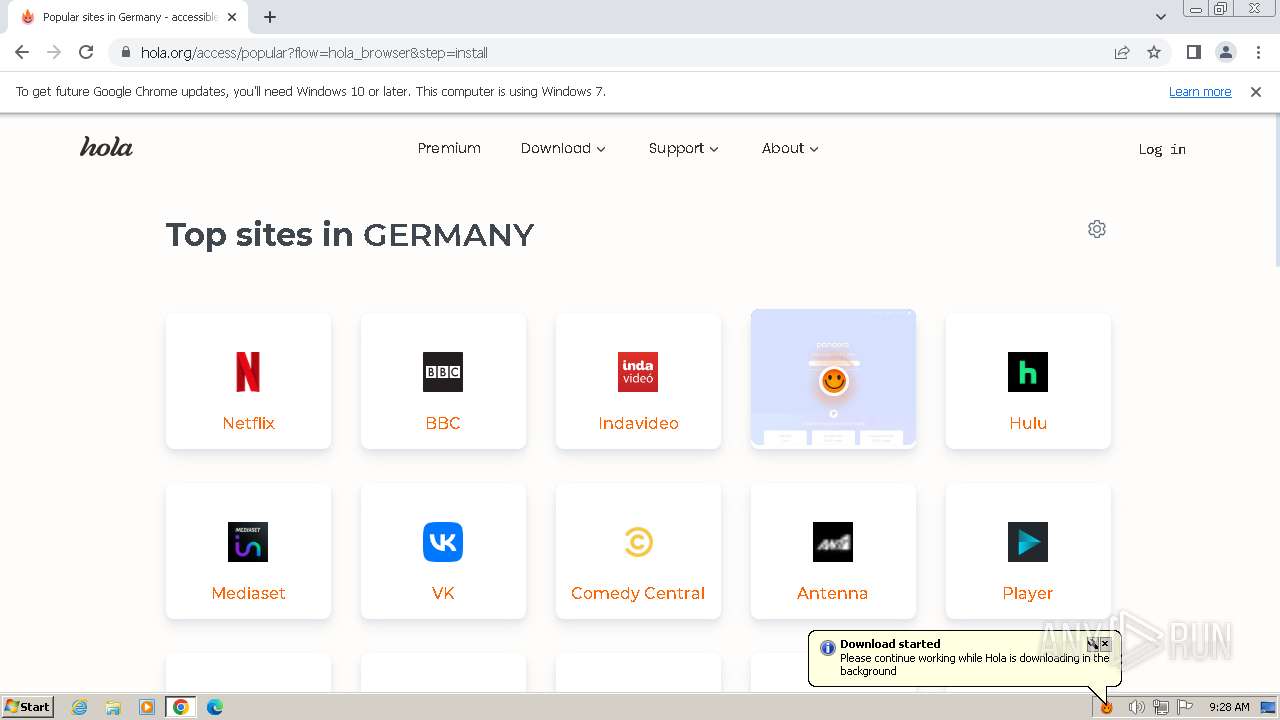Go forward in browser history
This screenshot has width=1280, height=720.
pyautogui.click(x=54, y=52)
